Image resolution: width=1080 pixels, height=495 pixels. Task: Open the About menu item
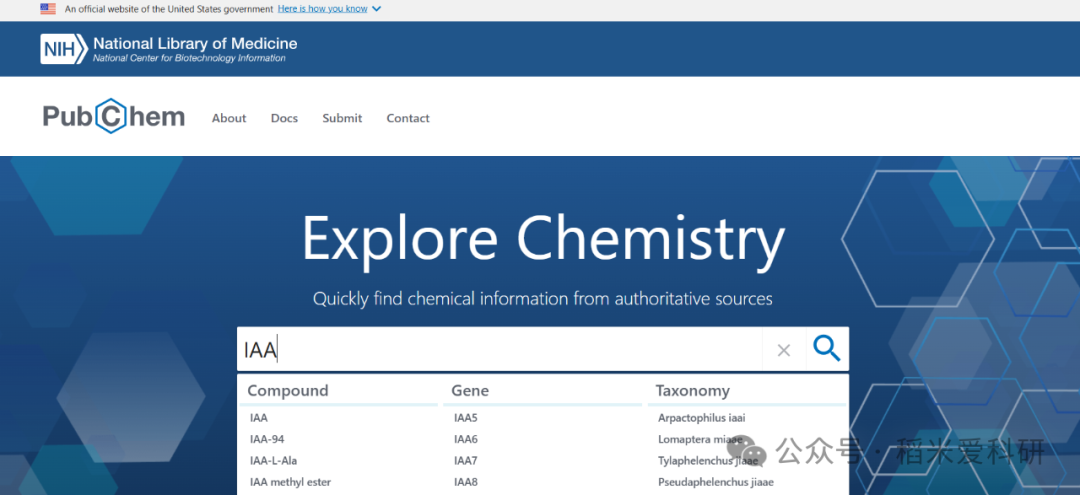[229, 118]
